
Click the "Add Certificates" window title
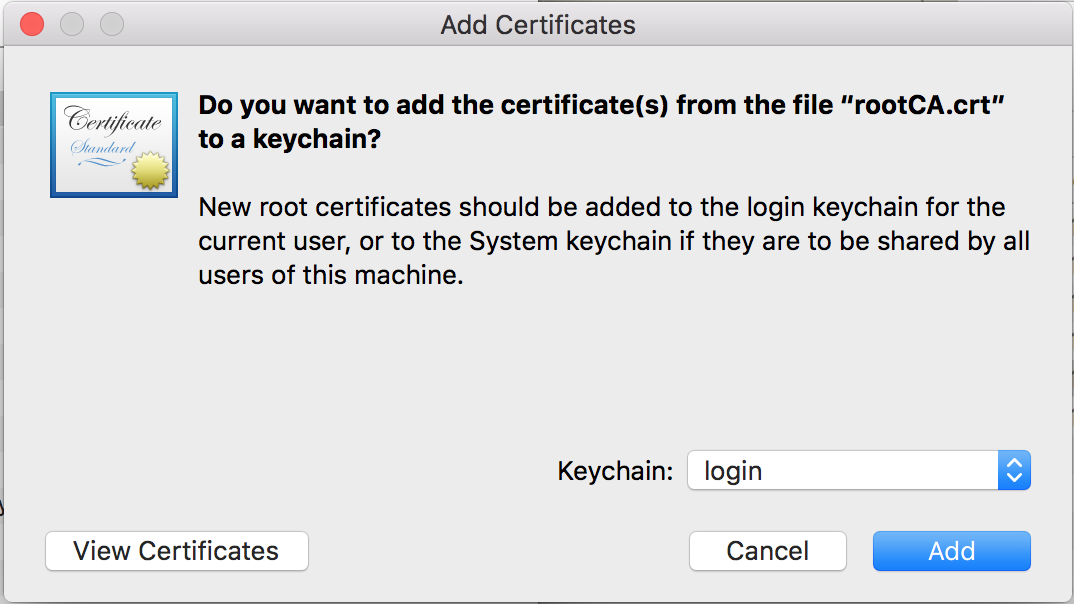538,24
